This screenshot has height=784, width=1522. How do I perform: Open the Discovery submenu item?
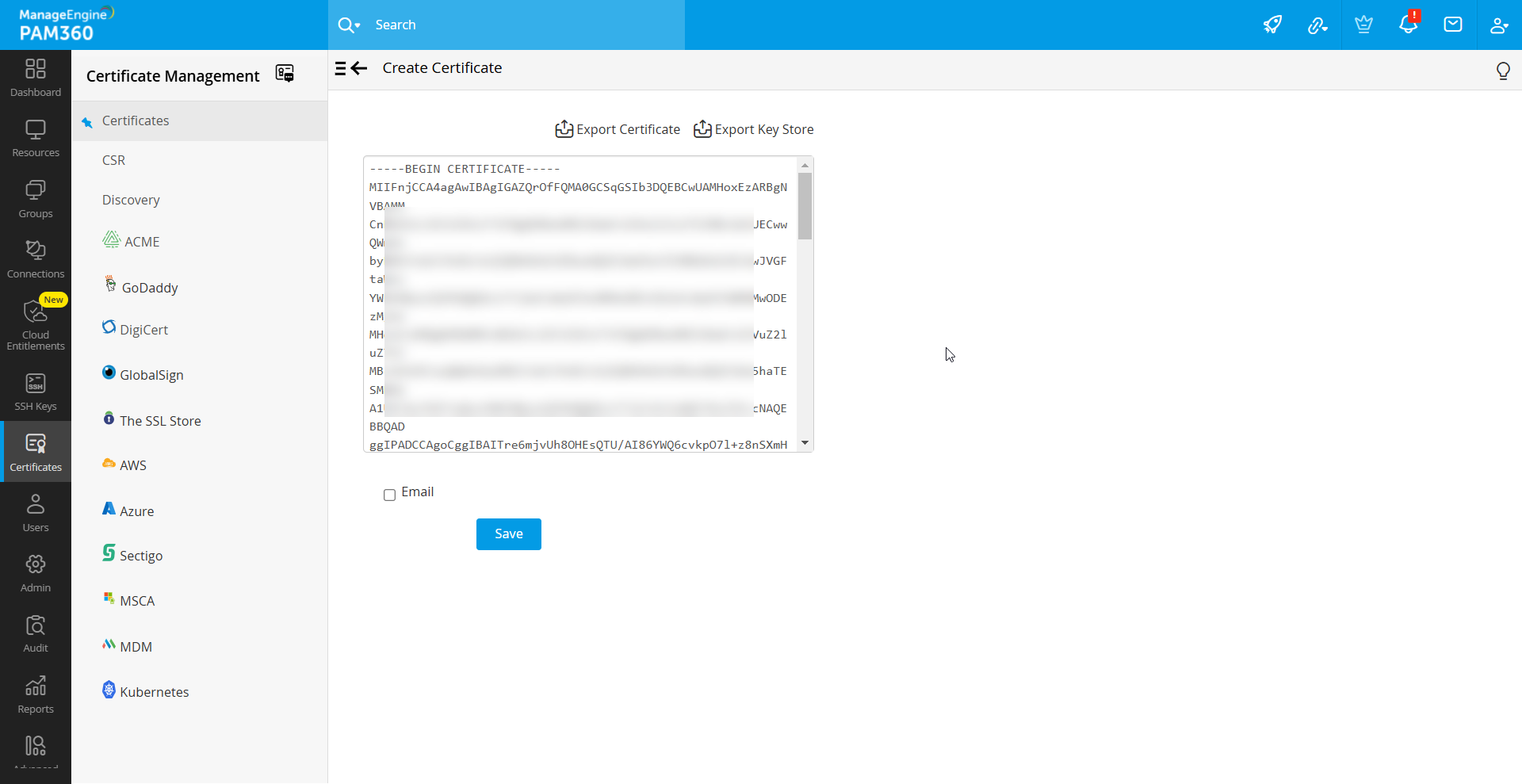click(x=131, y=200)
